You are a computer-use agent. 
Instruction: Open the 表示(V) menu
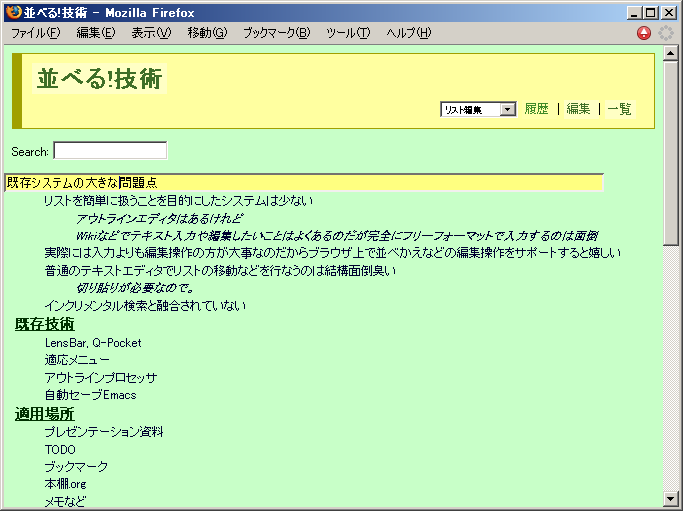coord(152,33)
